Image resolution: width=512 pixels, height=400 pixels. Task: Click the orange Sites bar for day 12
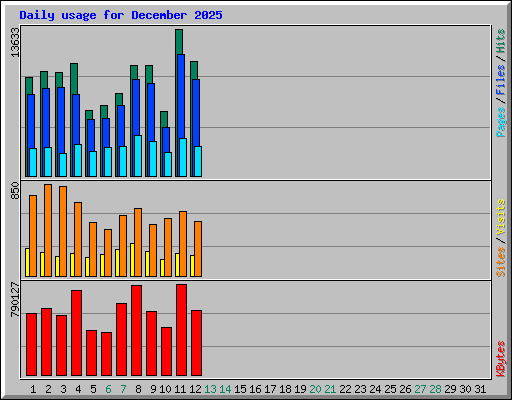(198, 249)
